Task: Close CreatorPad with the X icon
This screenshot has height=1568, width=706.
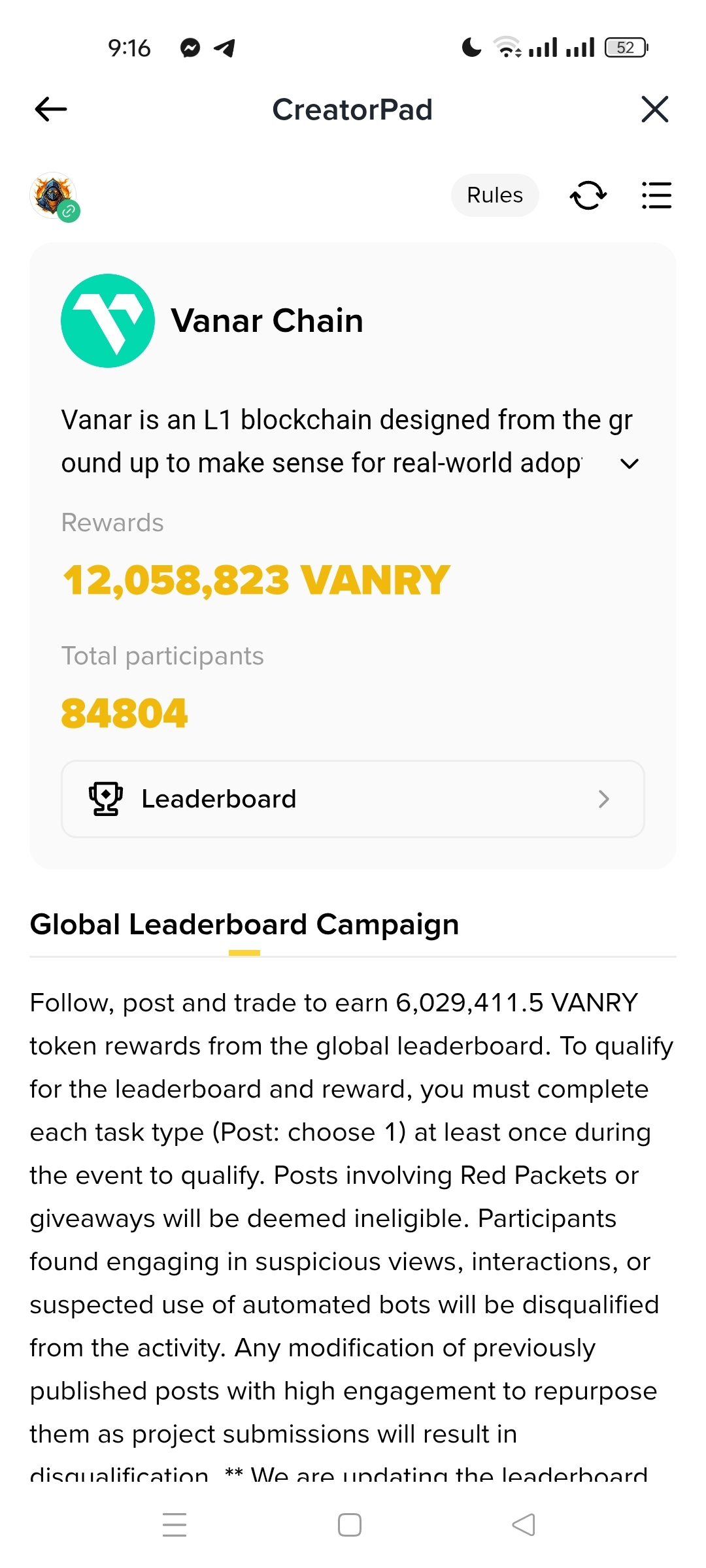Action: point(655,109)
